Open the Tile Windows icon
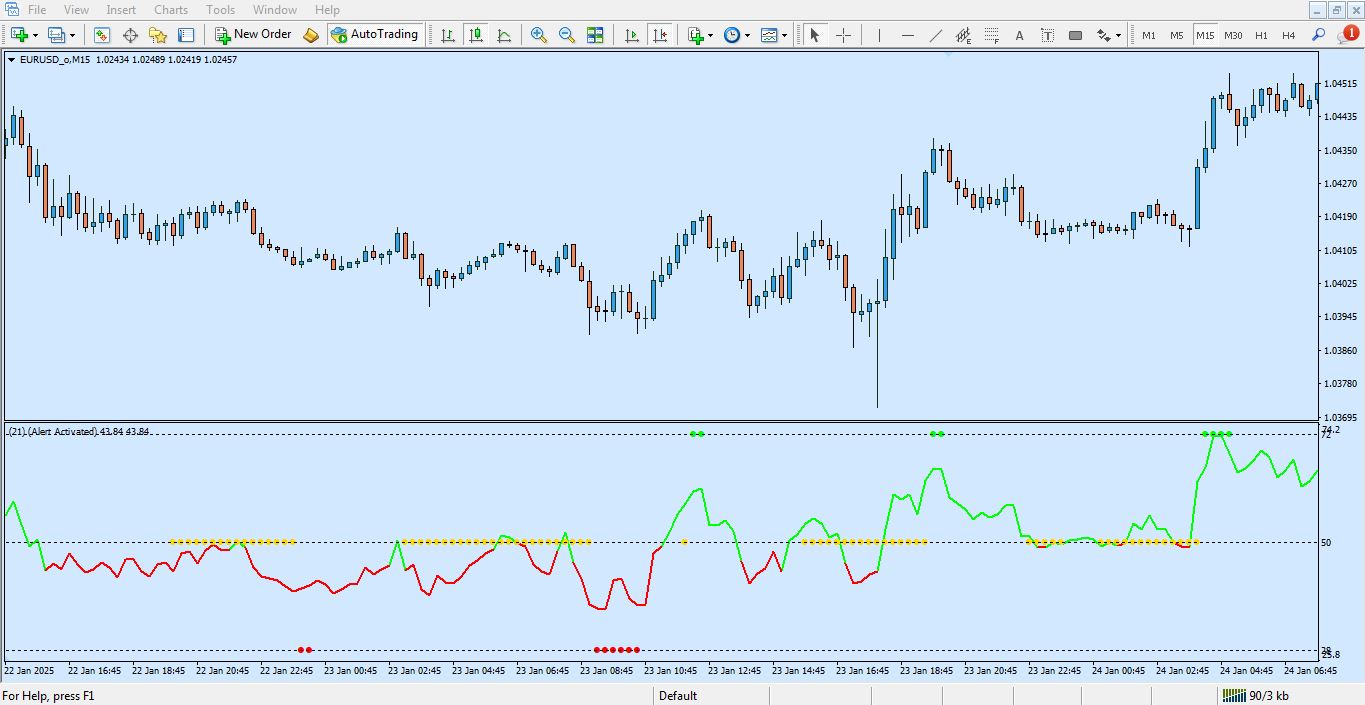Viewport: 1365px width, 705px height. click(x=595, y=35)
